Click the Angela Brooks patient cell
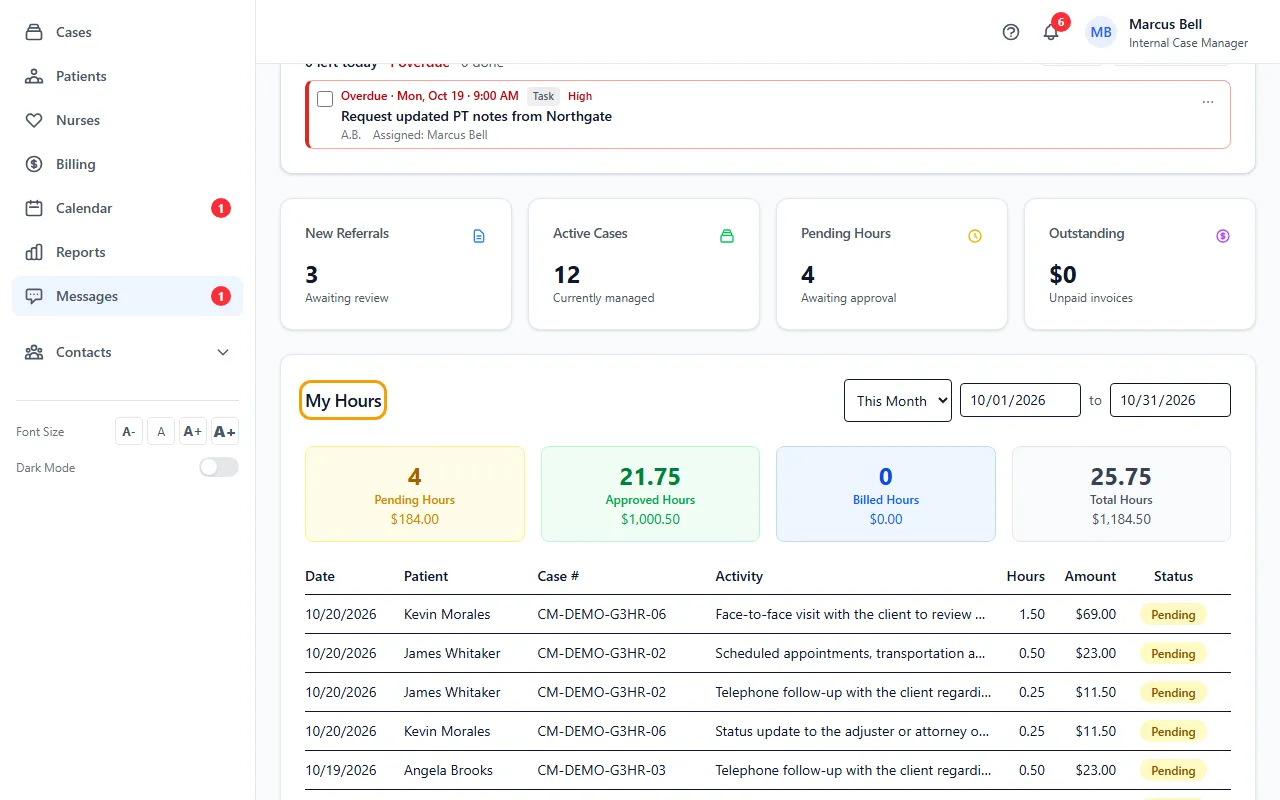Viewport: 1280px width, 800px height. (448, 770)
